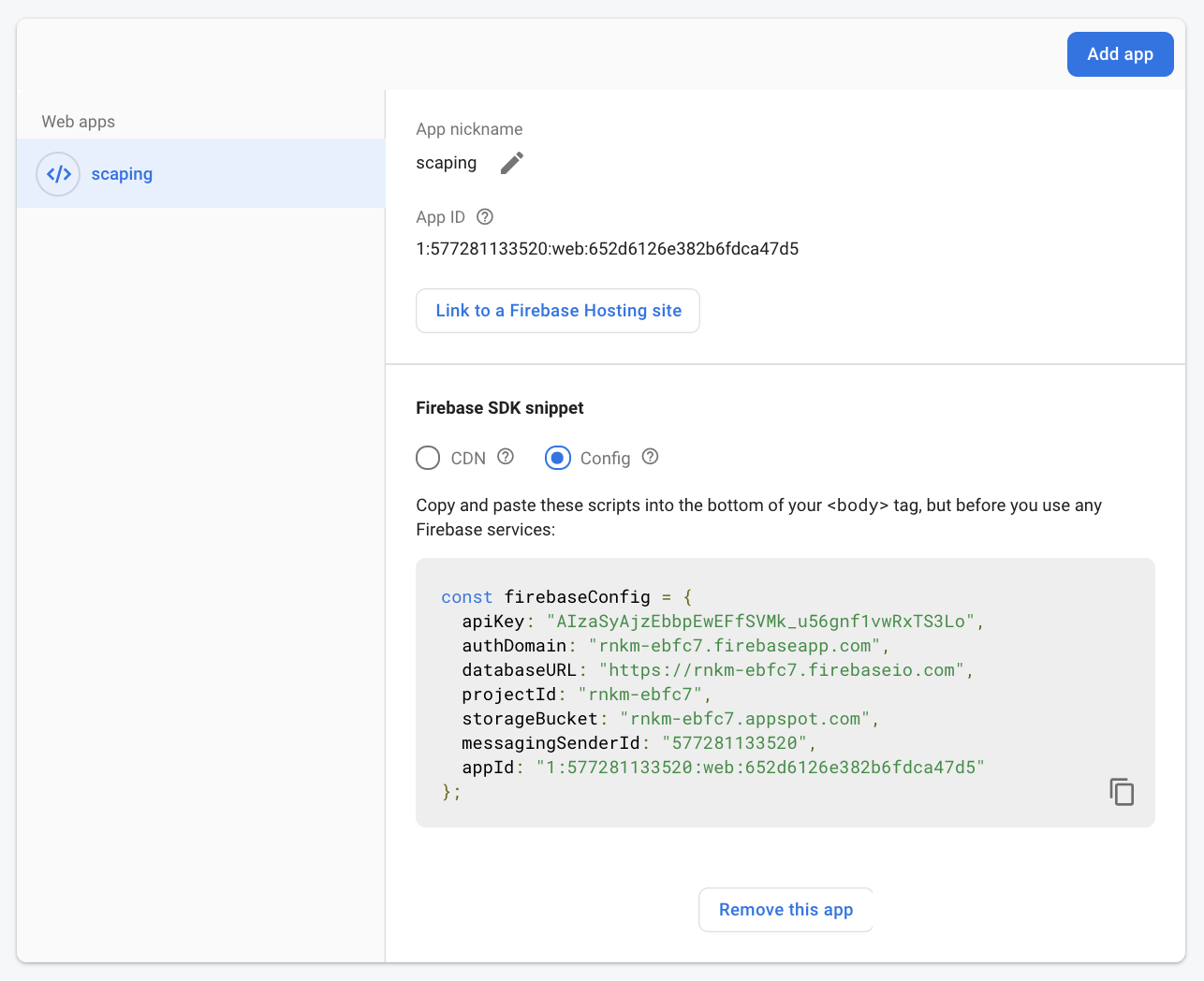Click the const firebaseConfig line
The height and width of the screenshot is (981, 1204).
(x=566, y=597)
